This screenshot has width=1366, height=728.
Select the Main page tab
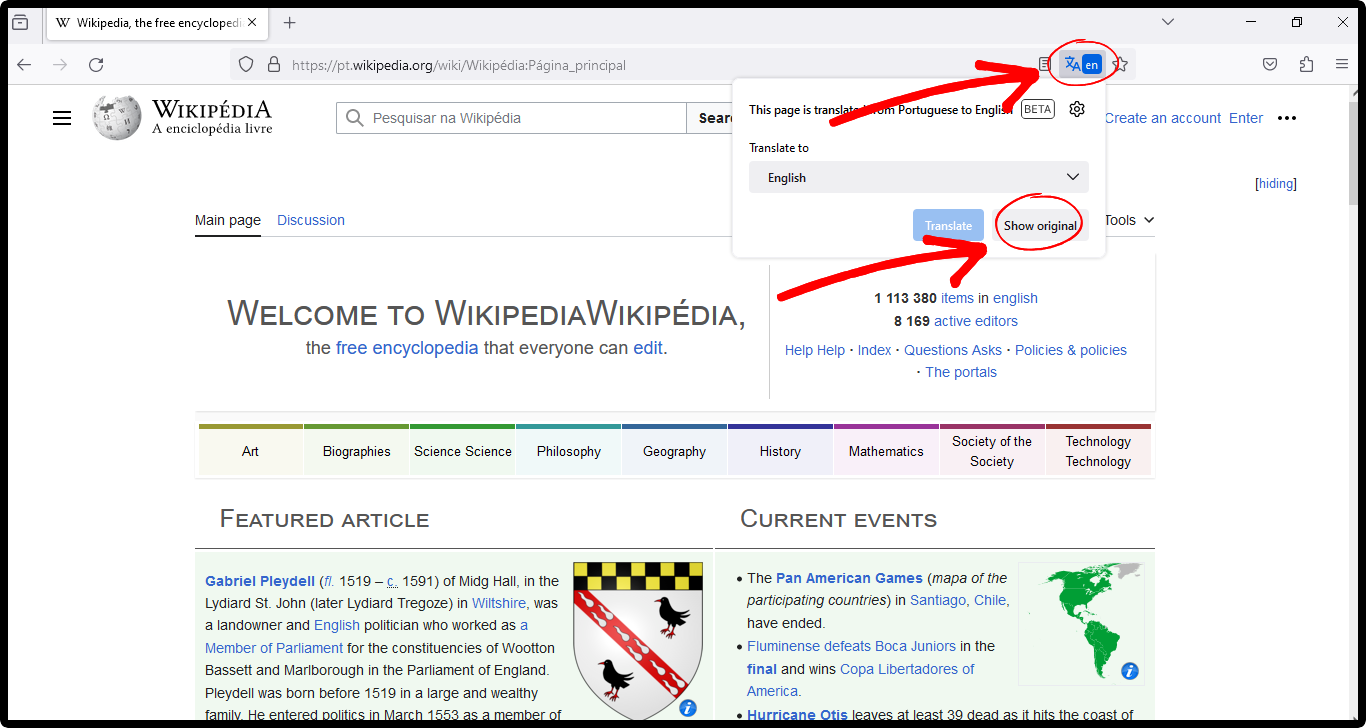click(228, 220)
